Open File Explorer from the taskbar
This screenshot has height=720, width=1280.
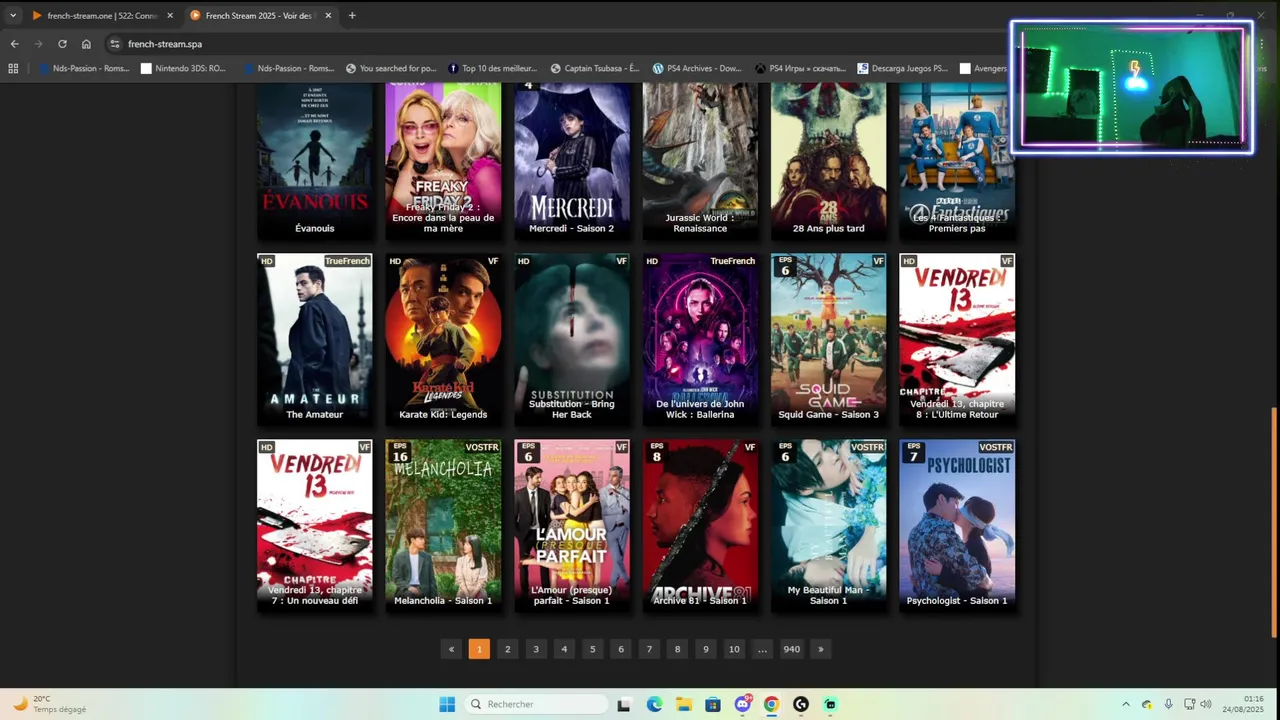(x=683, y=704)
